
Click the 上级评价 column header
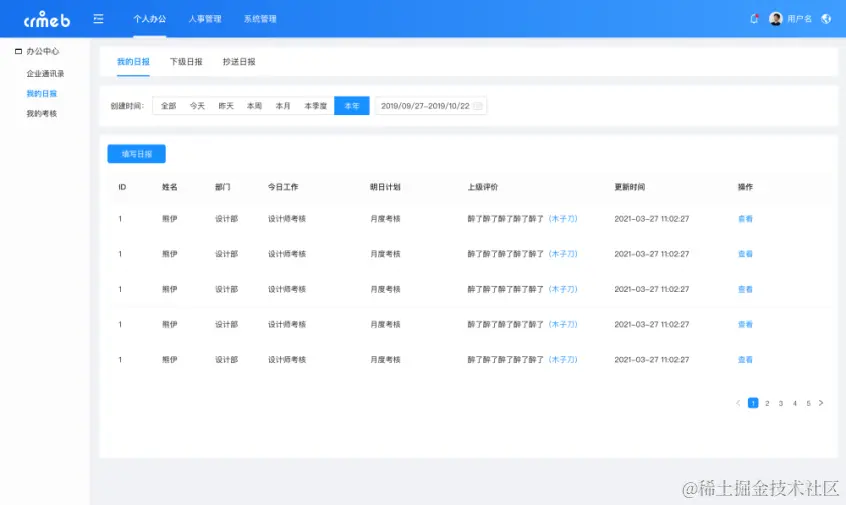pos(482,187)
